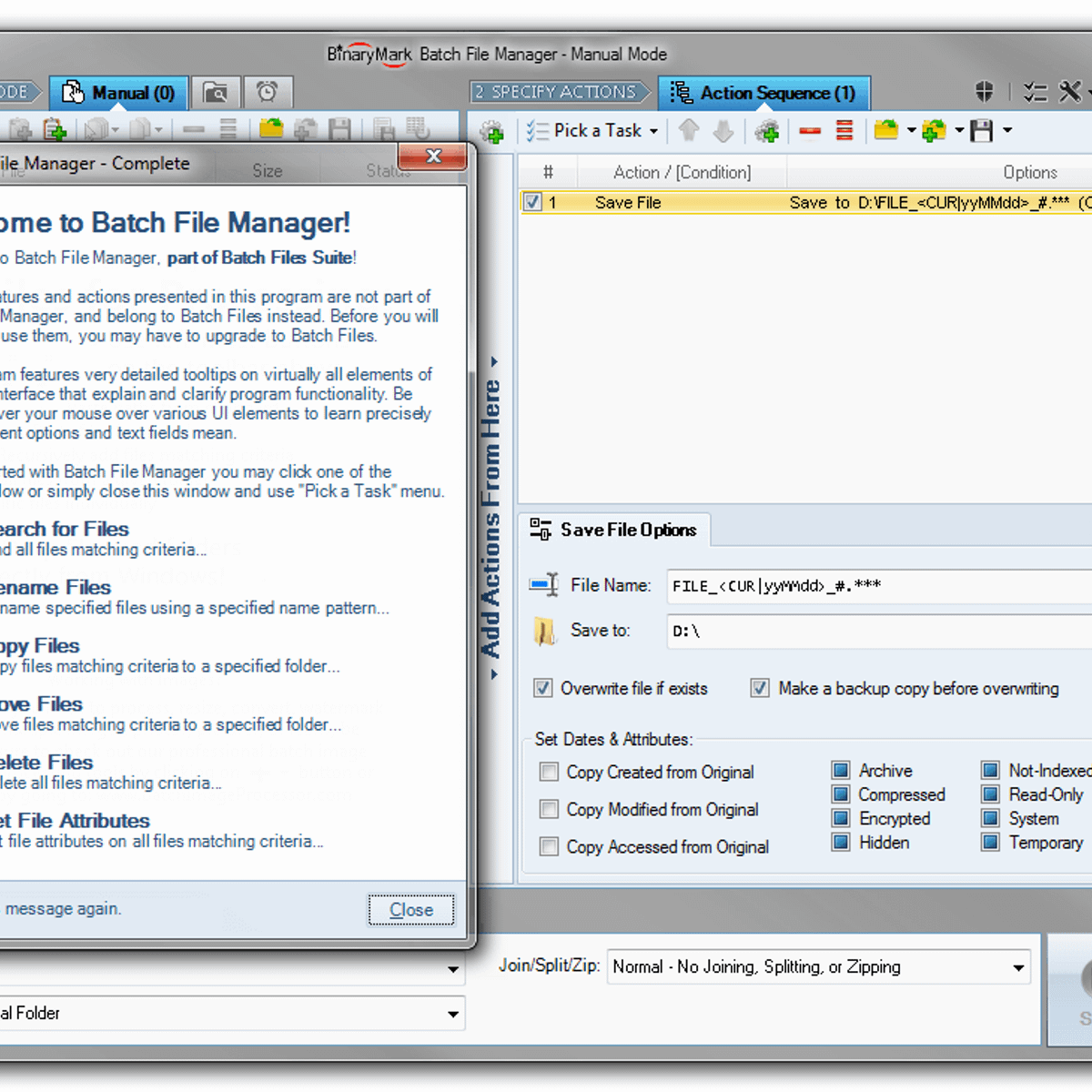Expand the combo box ending in 'al Folder'
The height and width of the screenshot is (1092, 1092).
452,1014
